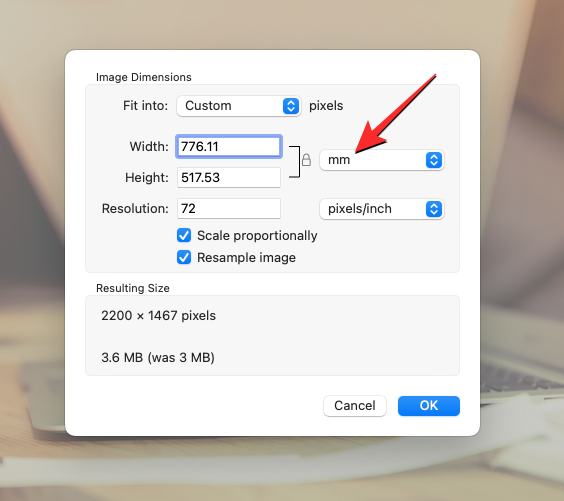Uncheck Scale proportionally checkbox
Image resolution: width=564 pixels, height=501 pixels.
[184, 236]
